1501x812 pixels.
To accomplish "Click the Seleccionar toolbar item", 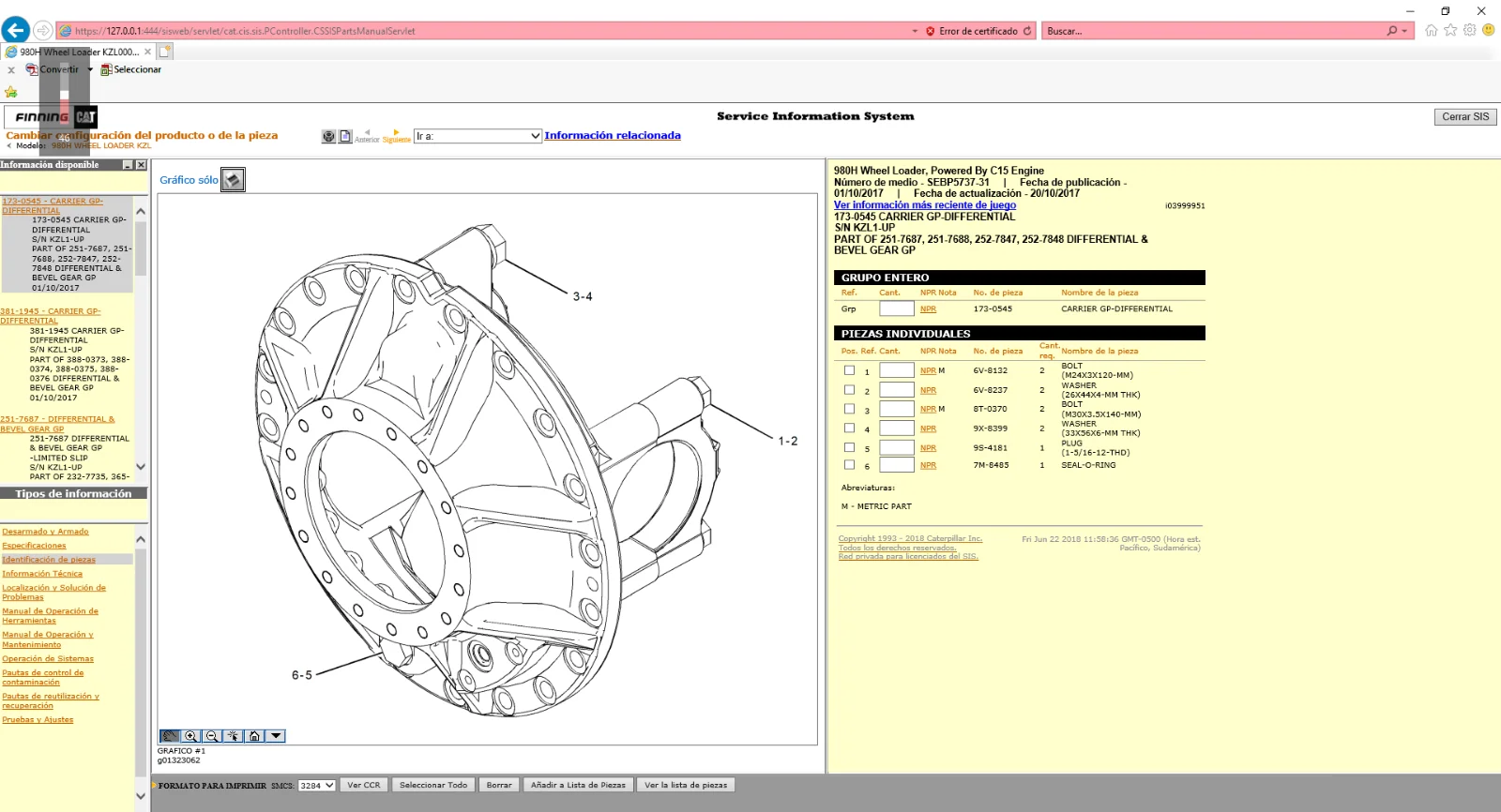I will point(130,69).
